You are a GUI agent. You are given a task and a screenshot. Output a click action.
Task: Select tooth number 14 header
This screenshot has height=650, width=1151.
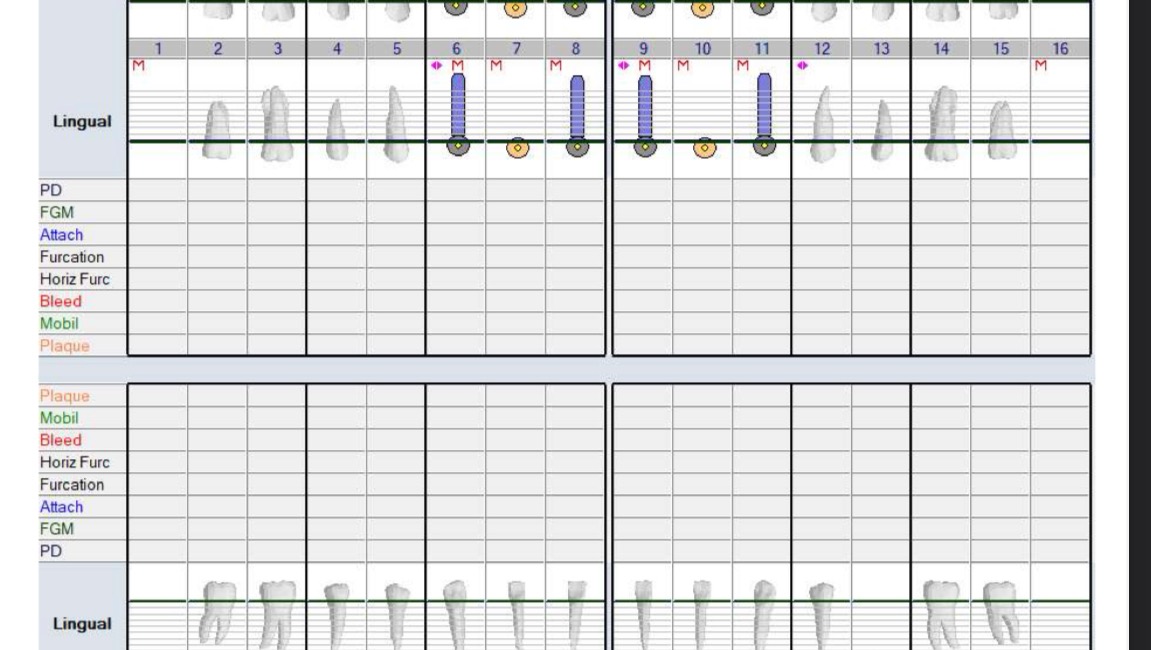[941, 48]
